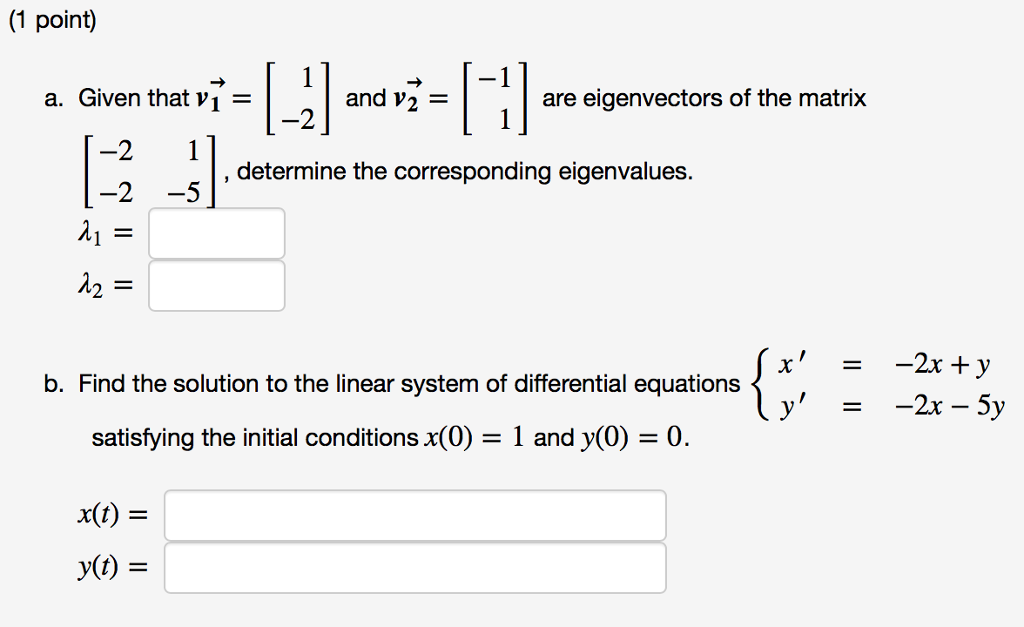
Task: Select the second eigenvalue entry box
Action: pos(216,284)
